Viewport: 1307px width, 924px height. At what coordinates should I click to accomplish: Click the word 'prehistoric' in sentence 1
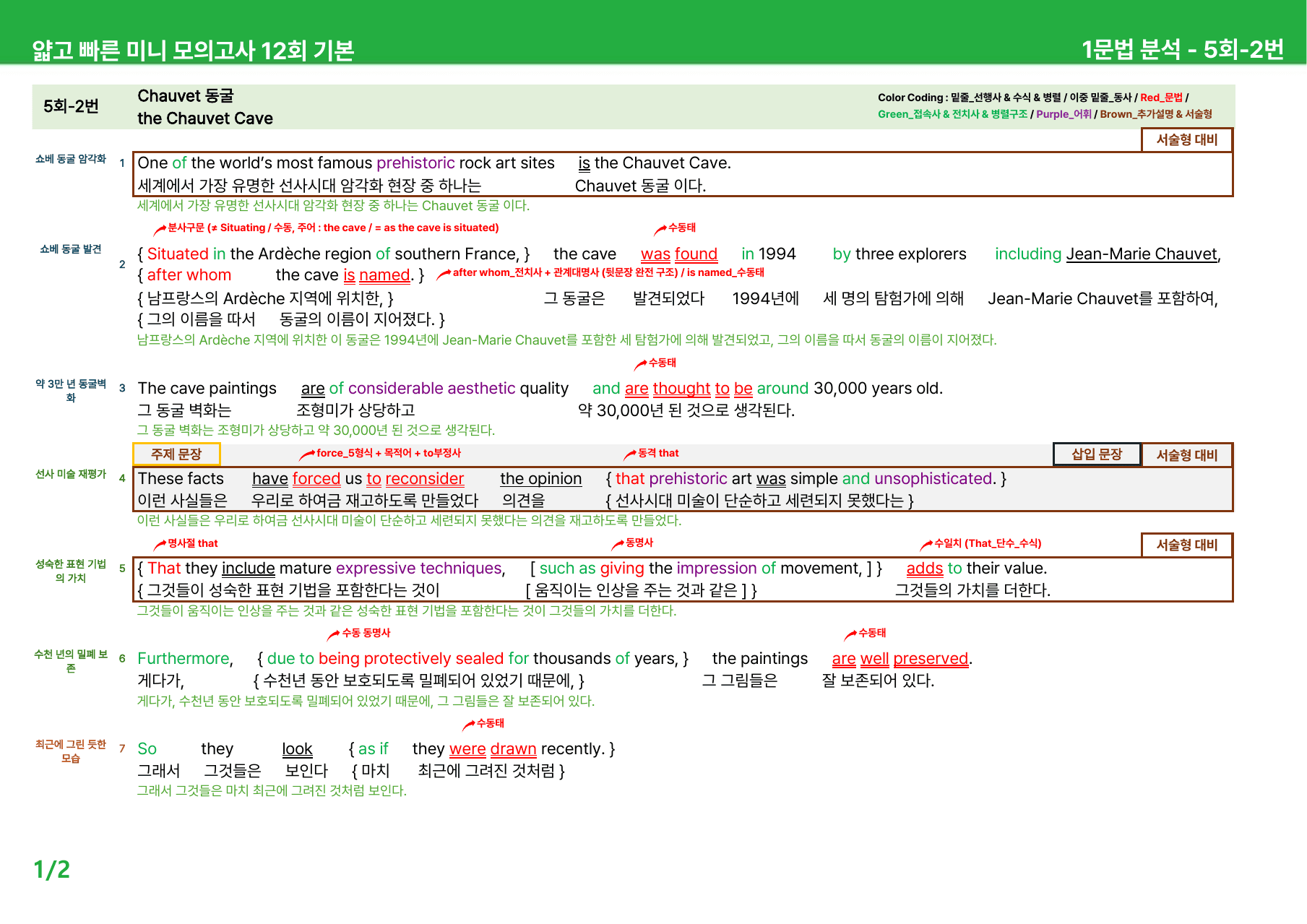pyautogui.click(x=415, y=163)
